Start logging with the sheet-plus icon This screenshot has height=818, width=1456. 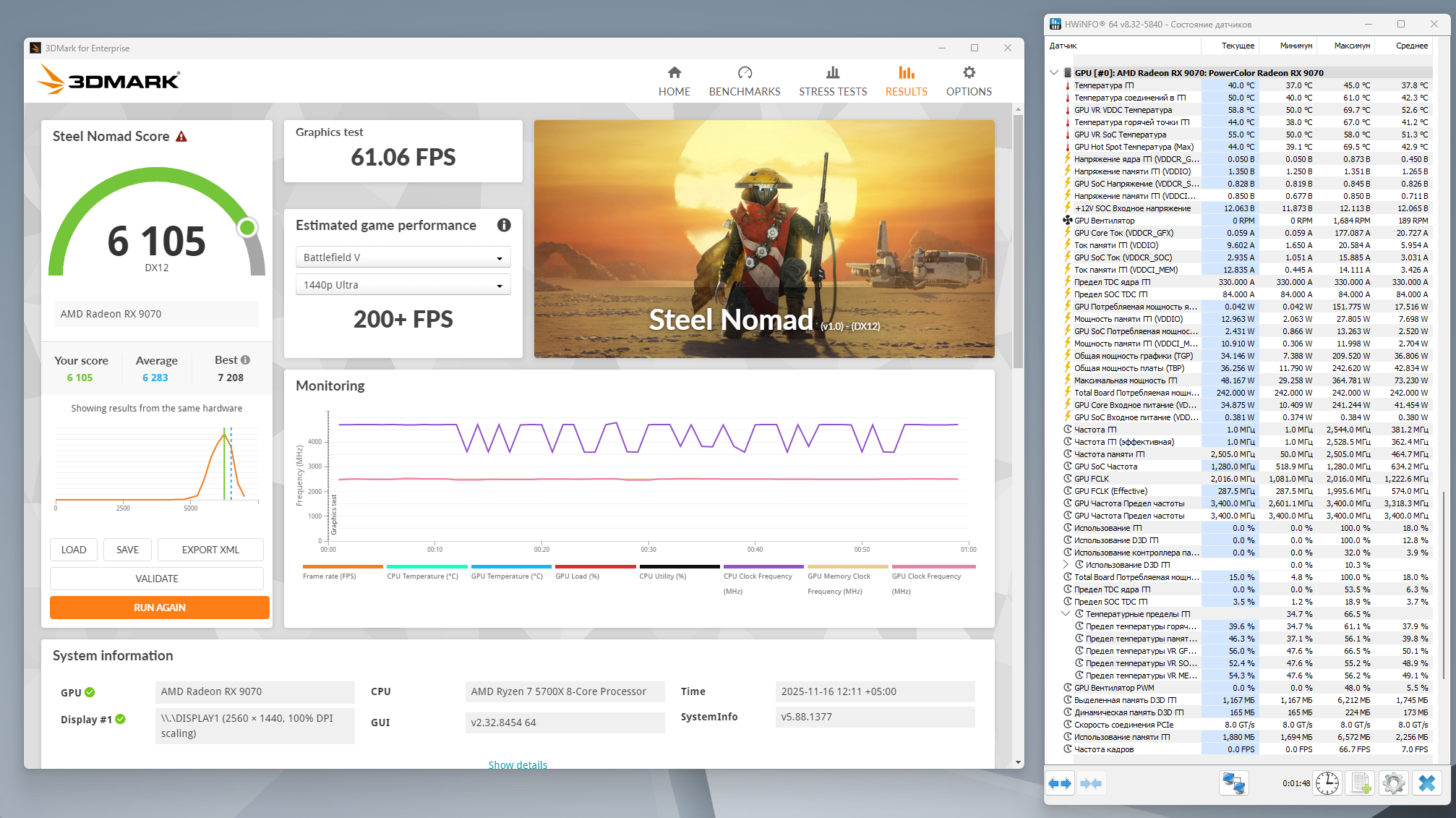point(1361,783)
